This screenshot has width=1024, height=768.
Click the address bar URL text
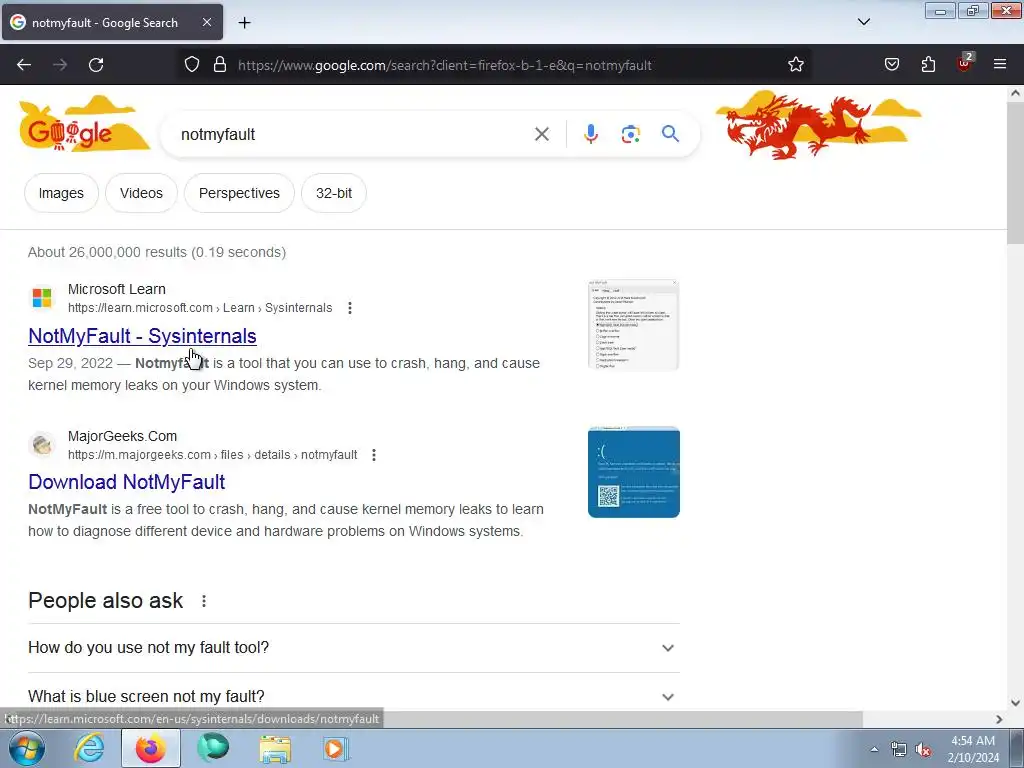[445, 65]
